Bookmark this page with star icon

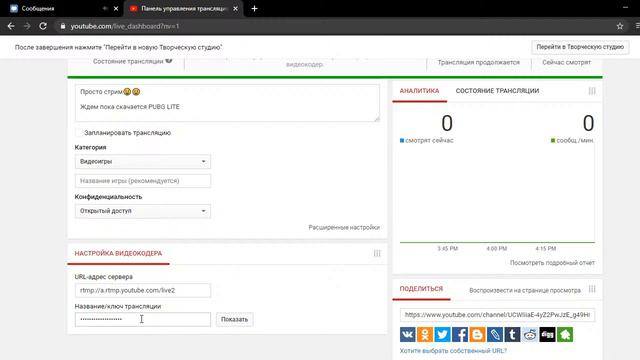coord(620,26)
